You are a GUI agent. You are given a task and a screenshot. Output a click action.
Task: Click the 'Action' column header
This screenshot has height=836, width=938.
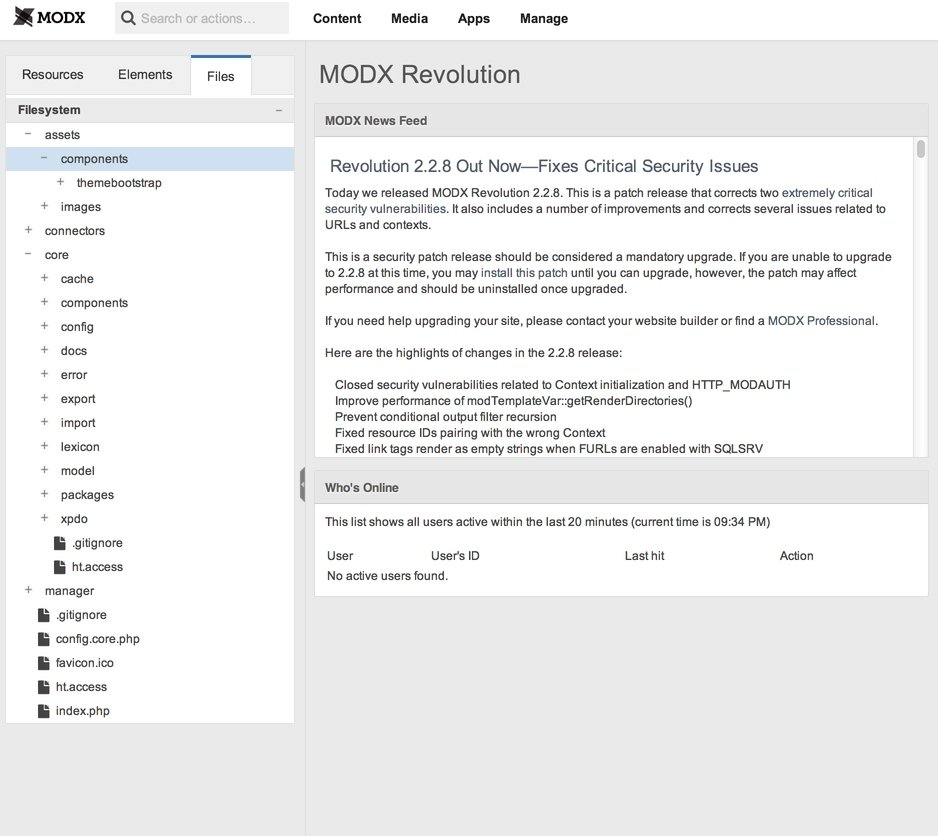pyautogui.click(x=796, y=555)
